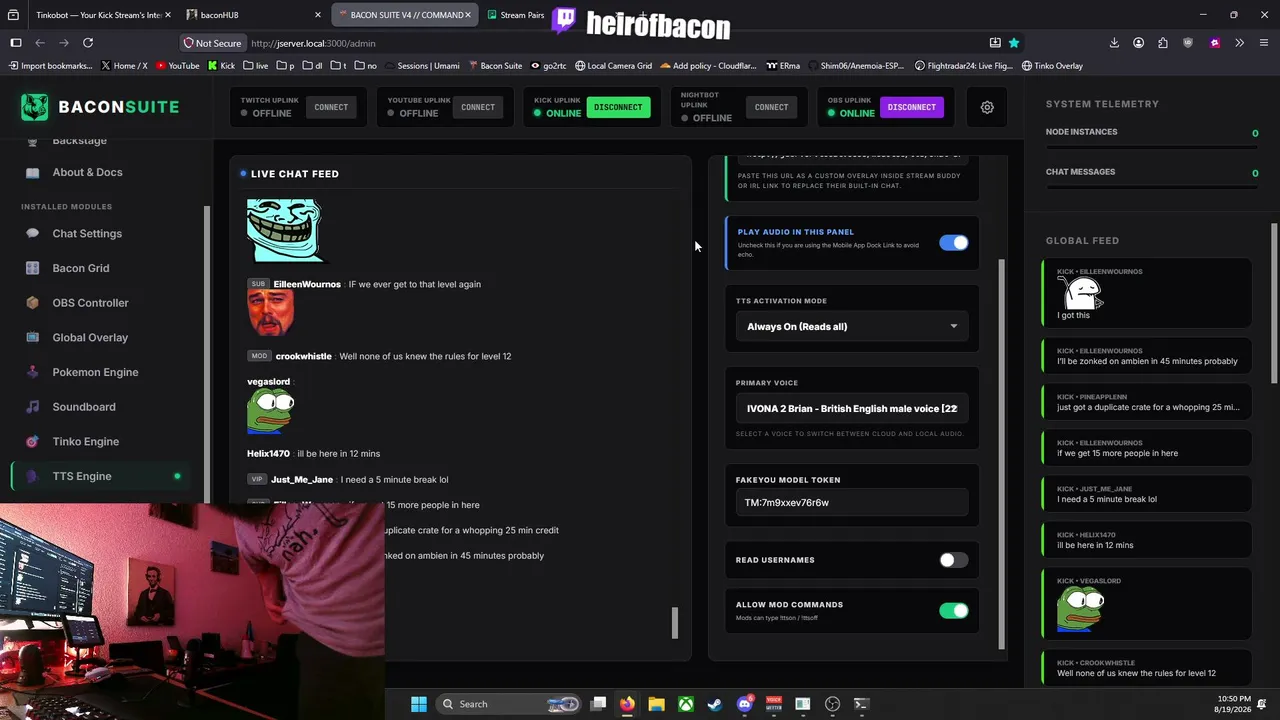Open Discord from the taskbar
The height and width of the screenshot is (720, 1280).
point(744,704)
